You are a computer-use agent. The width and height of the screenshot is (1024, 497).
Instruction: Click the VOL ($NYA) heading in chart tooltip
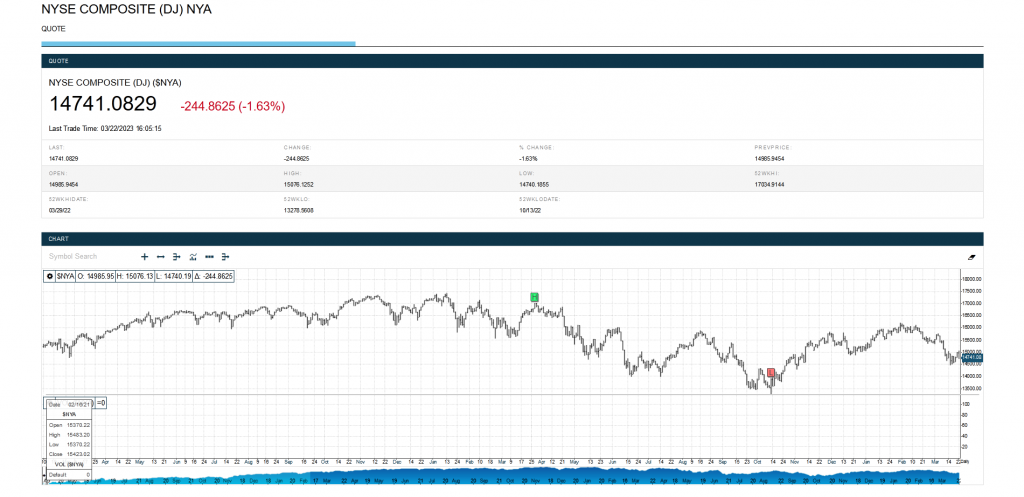coord(69,463)
